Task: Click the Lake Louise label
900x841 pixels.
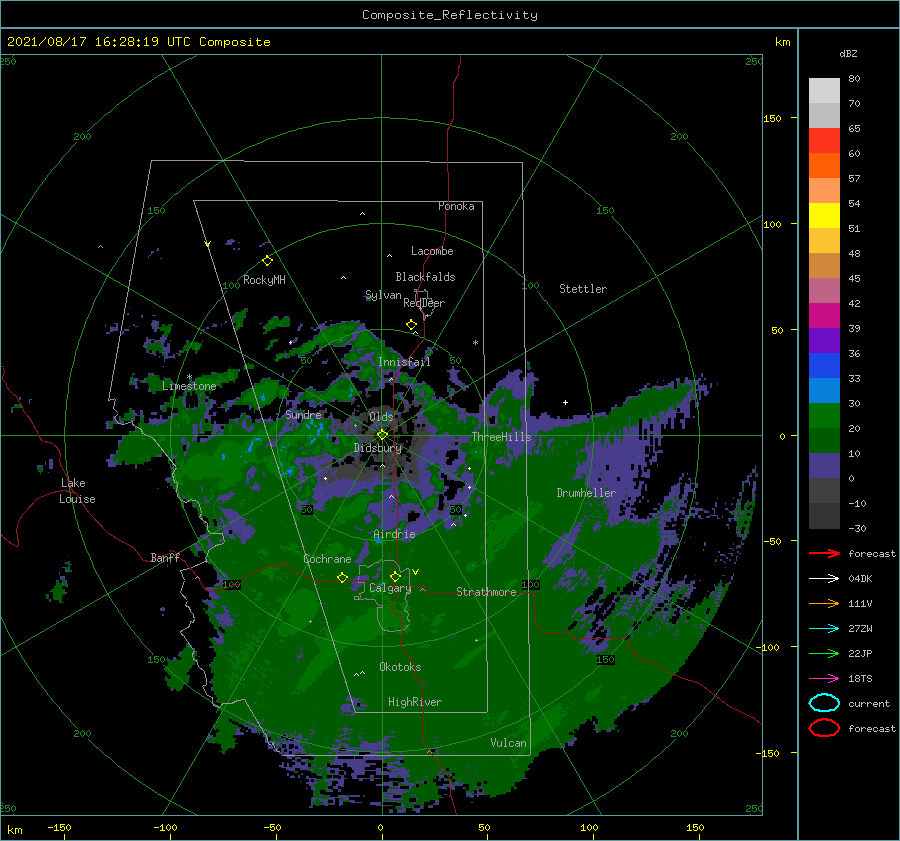Action: coord(77,491)
